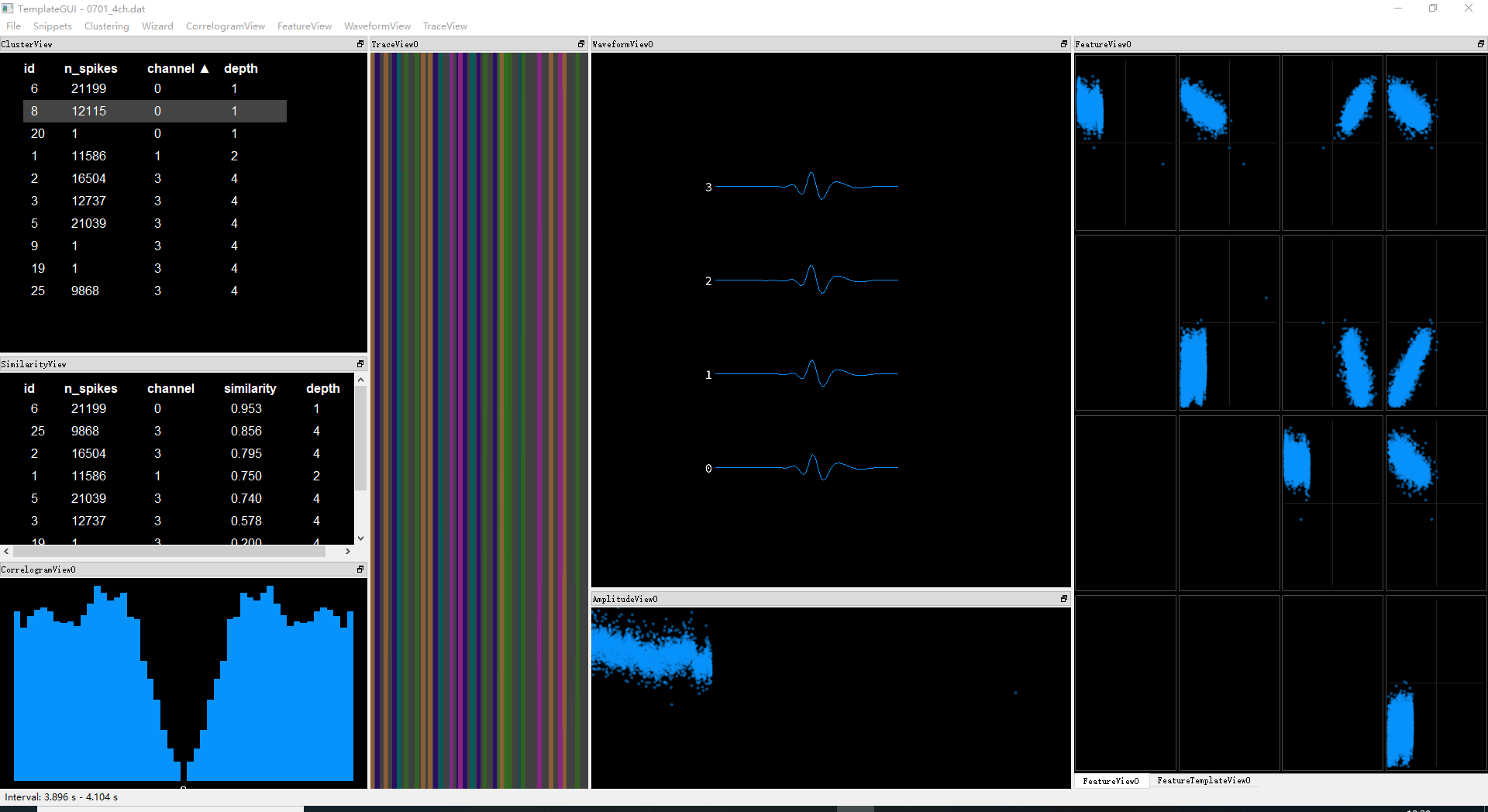Undock the AmplitudeView0 panel
Screen dimensions: 1488x812
tap(1064, 598)
